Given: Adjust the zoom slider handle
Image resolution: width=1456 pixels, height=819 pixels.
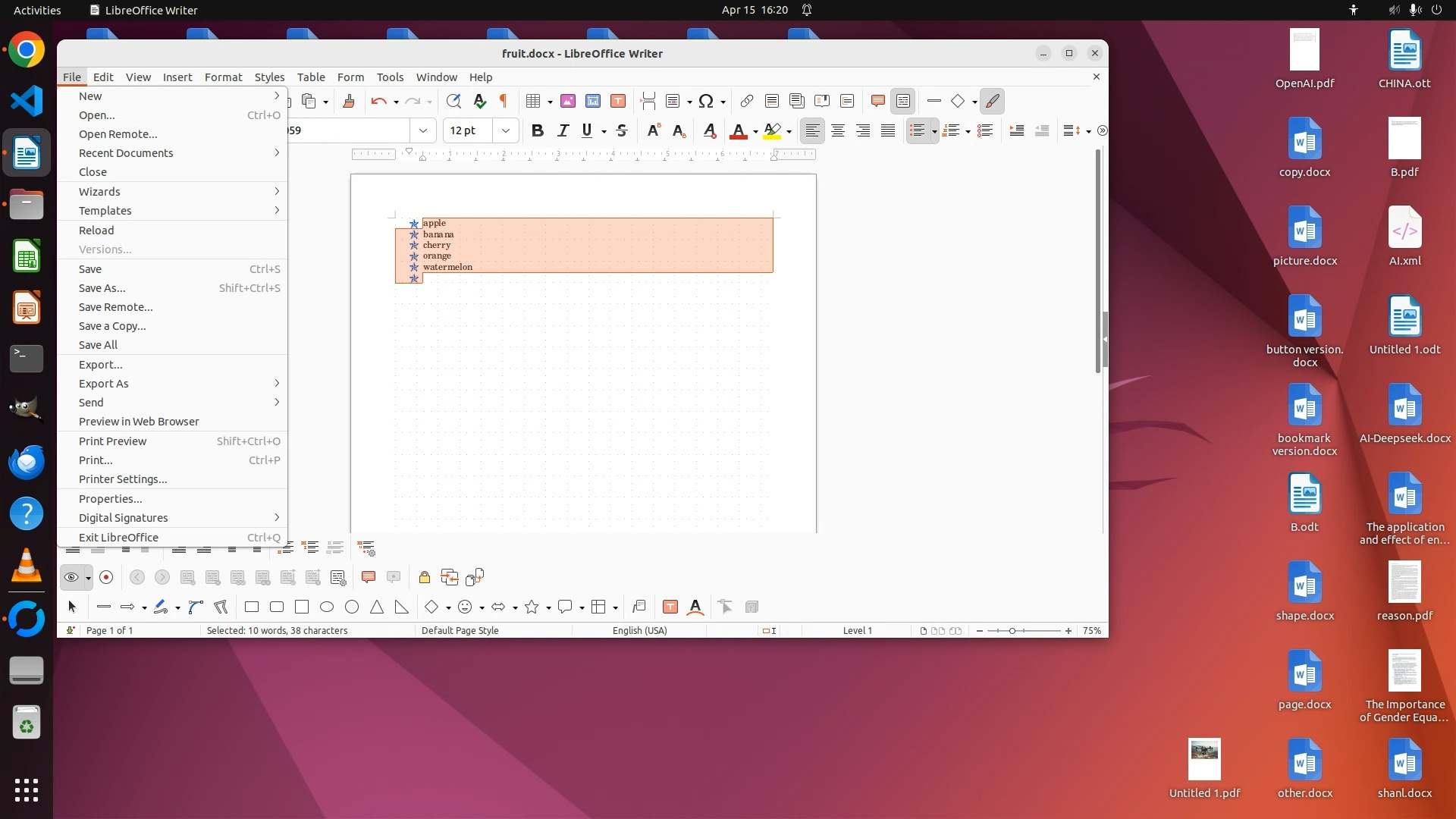Looking at the screenshot, I should tap(1012, 631).
